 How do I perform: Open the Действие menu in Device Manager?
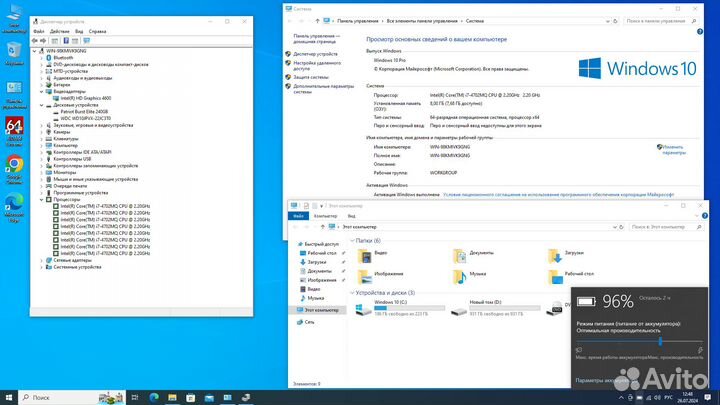click(x=60, y=31)
